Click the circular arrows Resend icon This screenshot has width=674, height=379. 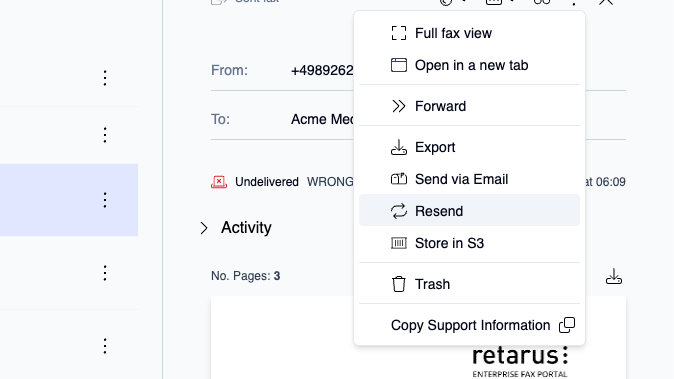pos(398,211)
